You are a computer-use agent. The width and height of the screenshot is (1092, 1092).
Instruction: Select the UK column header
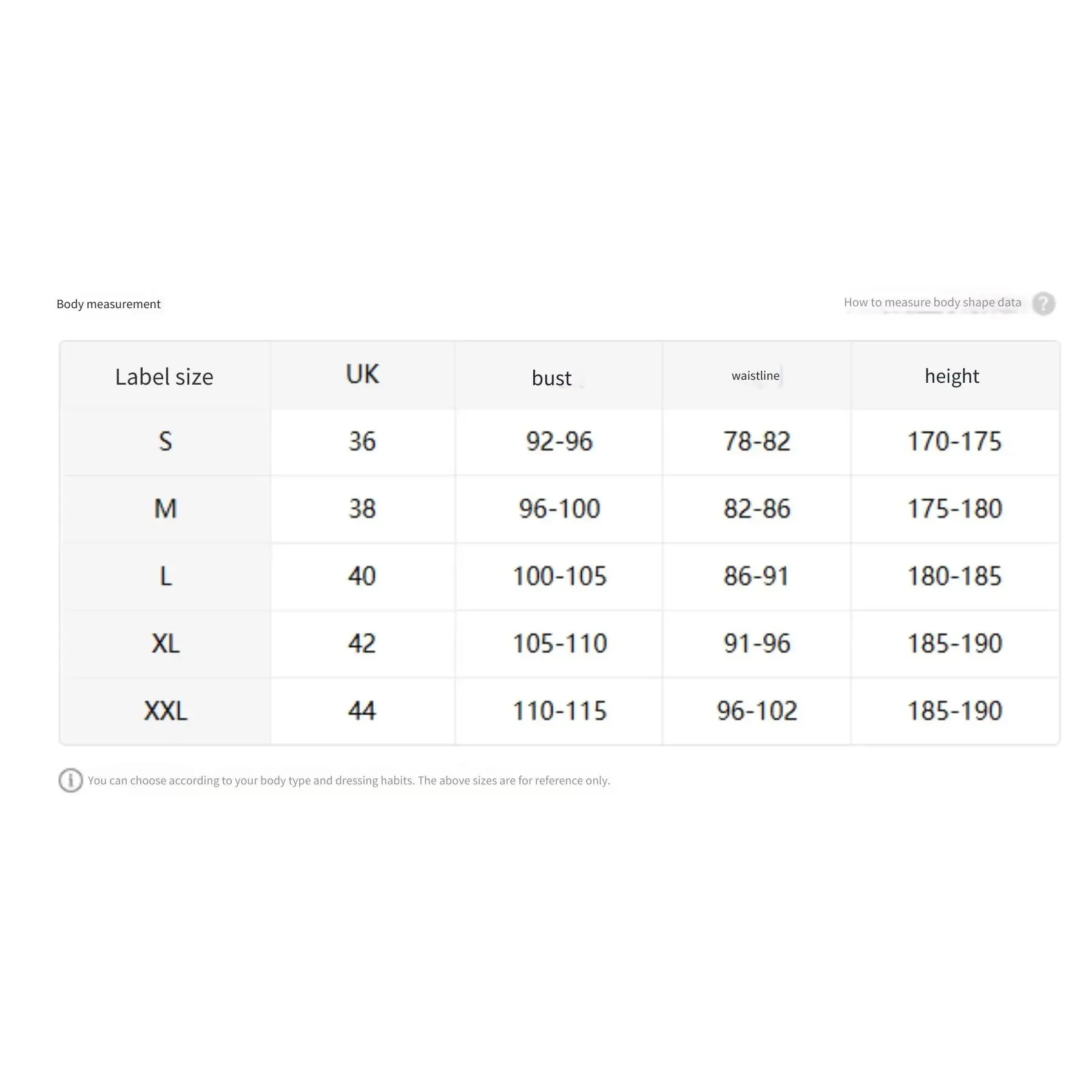tap(362, 374)
